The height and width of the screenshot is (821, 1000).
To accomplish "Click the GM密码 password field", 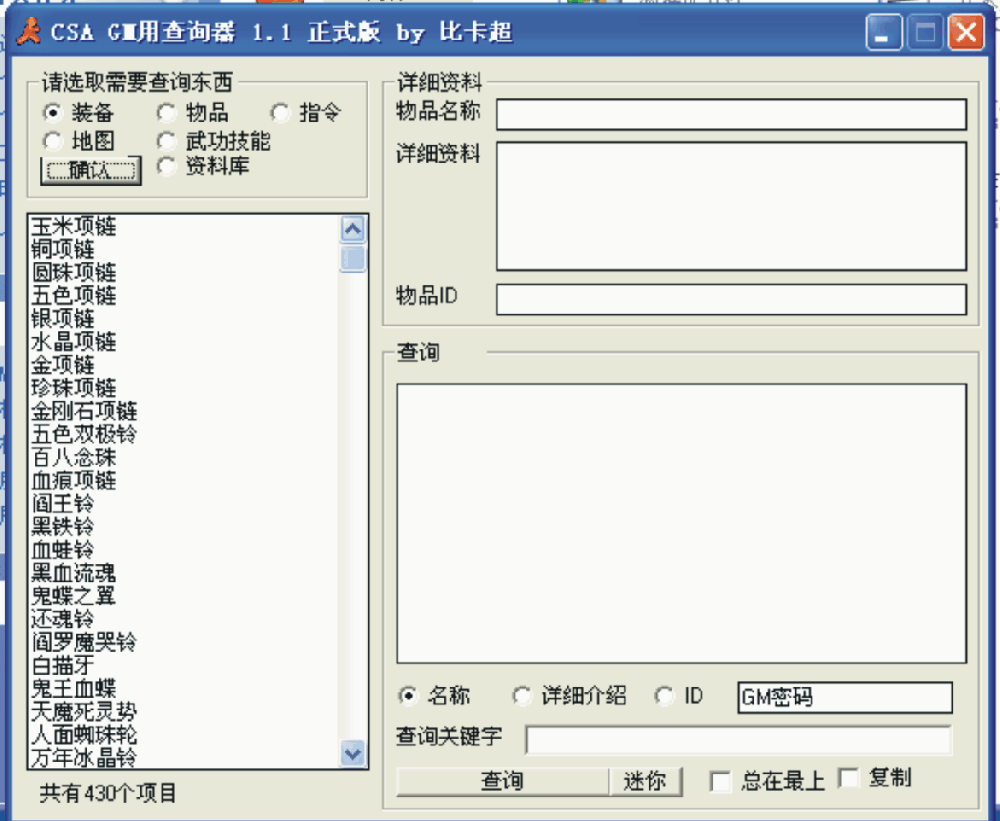I will coord(844,697).
